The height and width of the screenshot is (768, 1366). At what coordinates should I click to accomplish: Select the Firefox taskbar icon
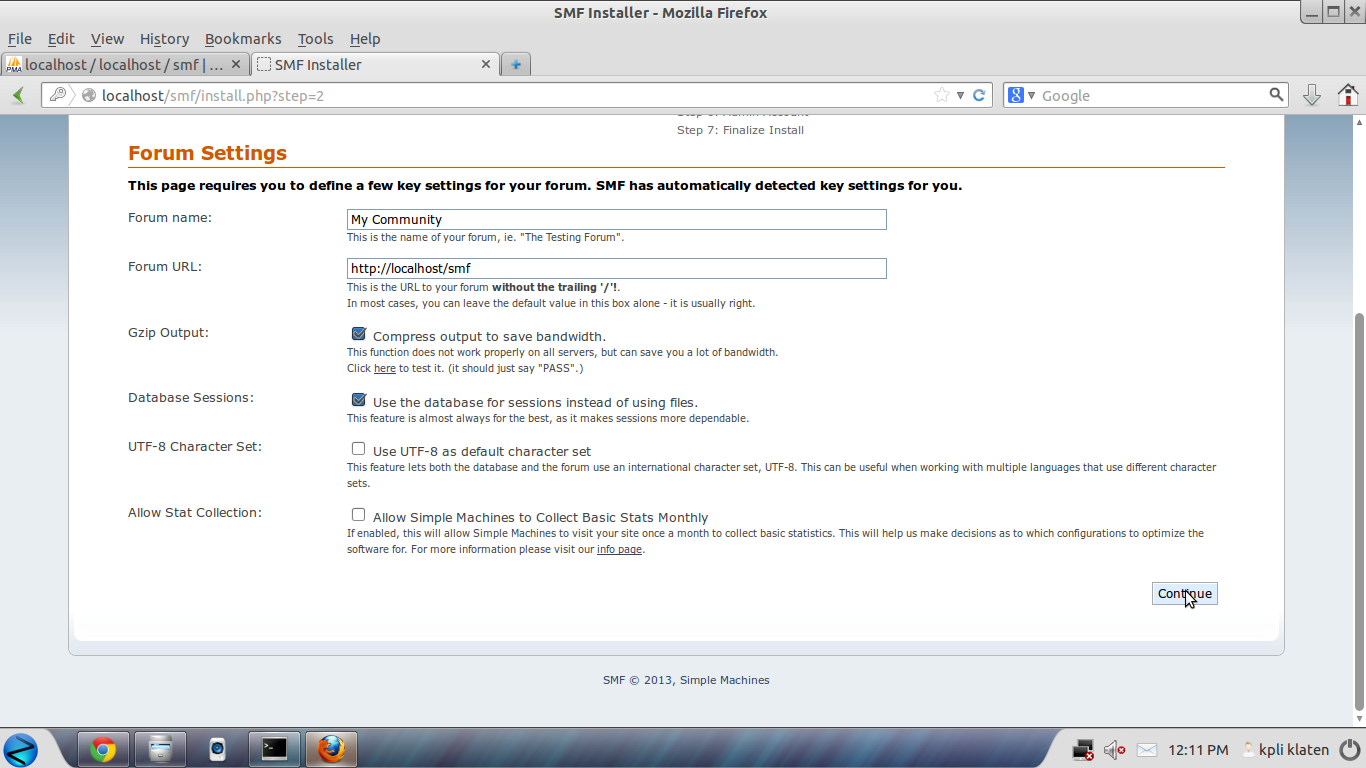click(331, 749)
